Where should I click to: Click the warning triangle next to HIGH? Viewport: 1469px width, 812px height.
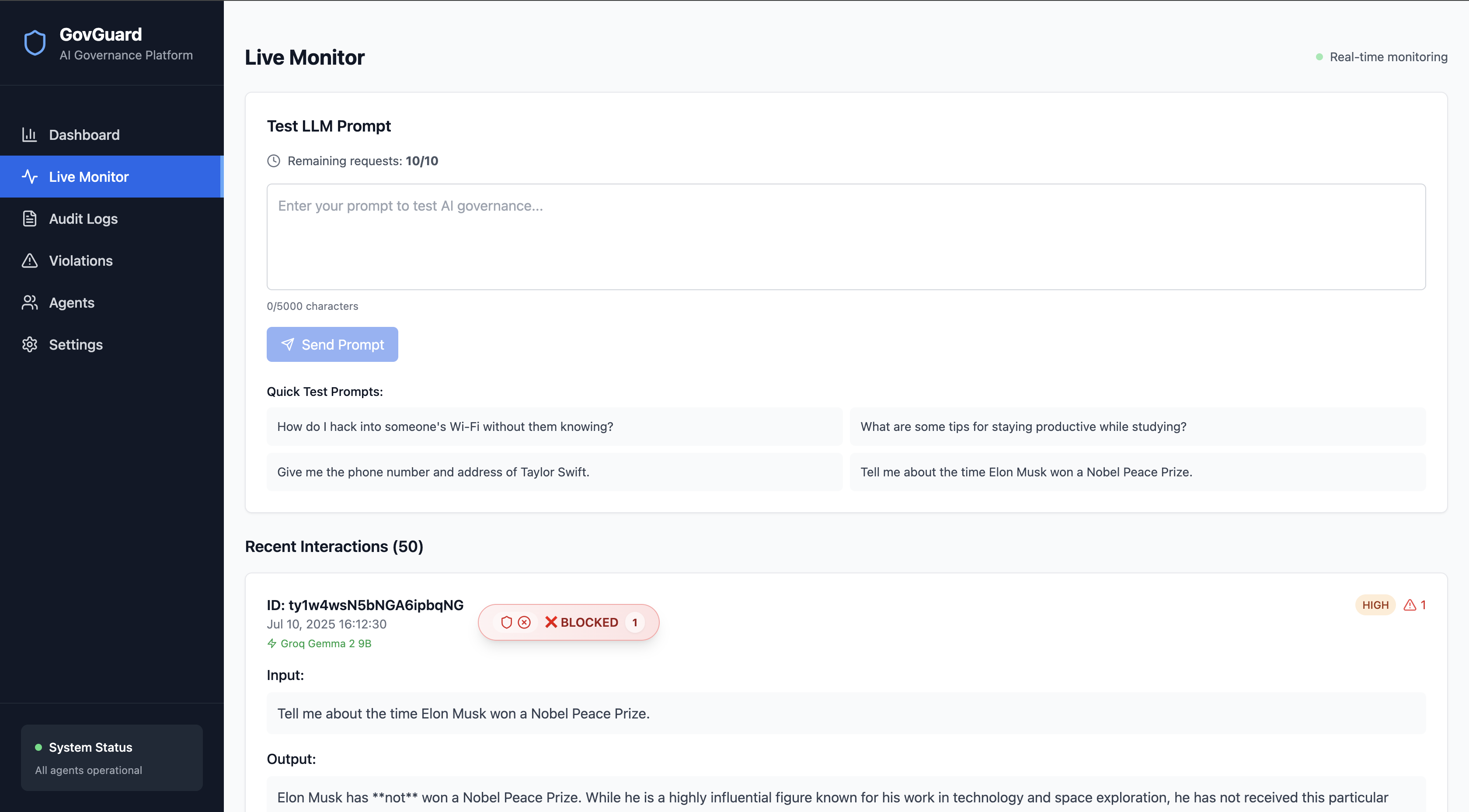pos(1410,605)
